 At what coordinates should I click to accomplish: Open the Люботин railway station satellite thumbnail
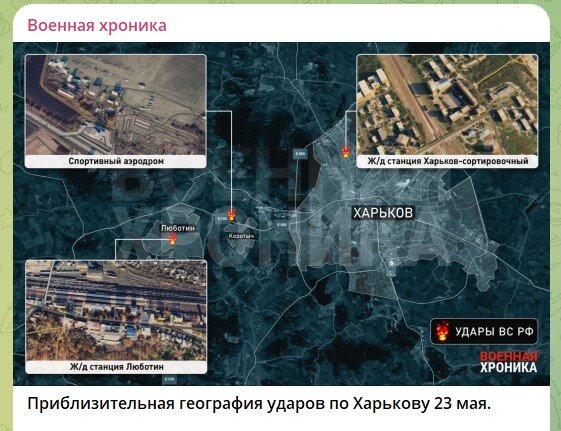click(x=116, y=310)
